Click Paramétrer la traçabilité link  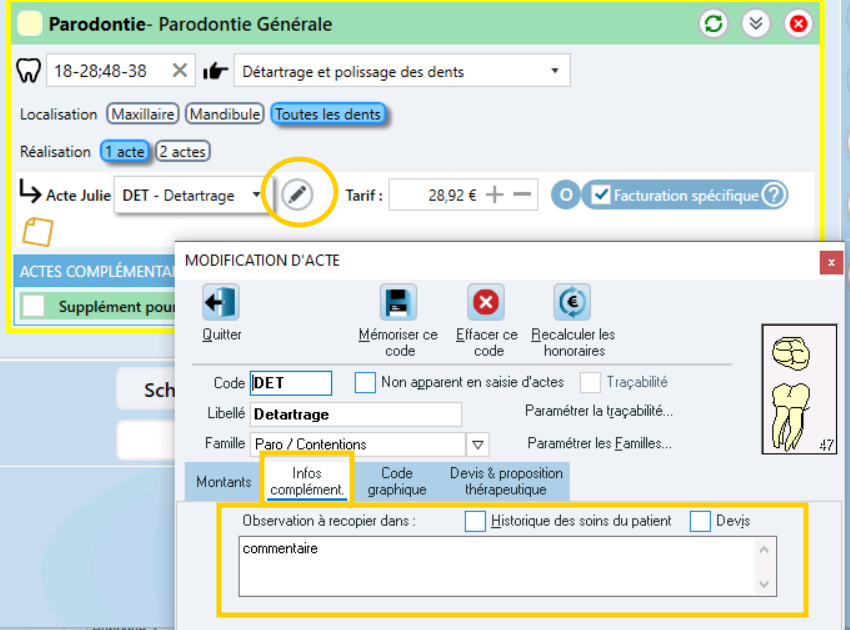pos(598,412)
